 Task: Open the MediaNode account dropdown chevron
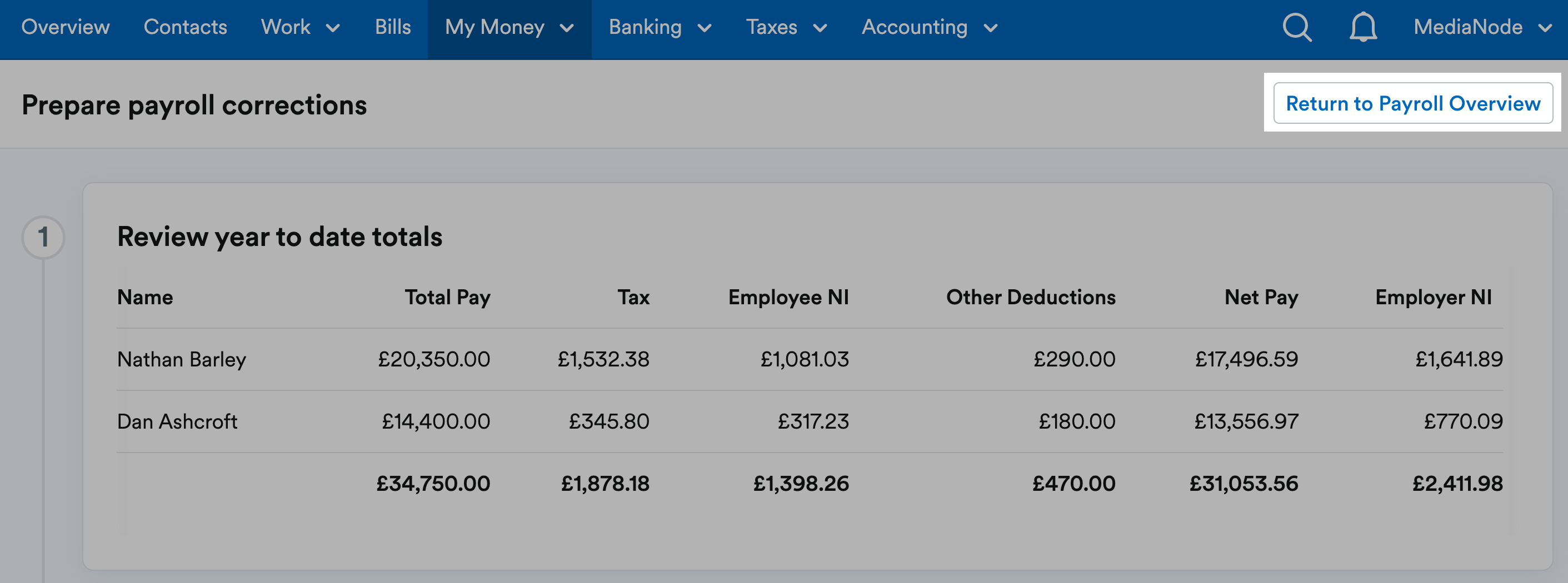coord(1545,28)
